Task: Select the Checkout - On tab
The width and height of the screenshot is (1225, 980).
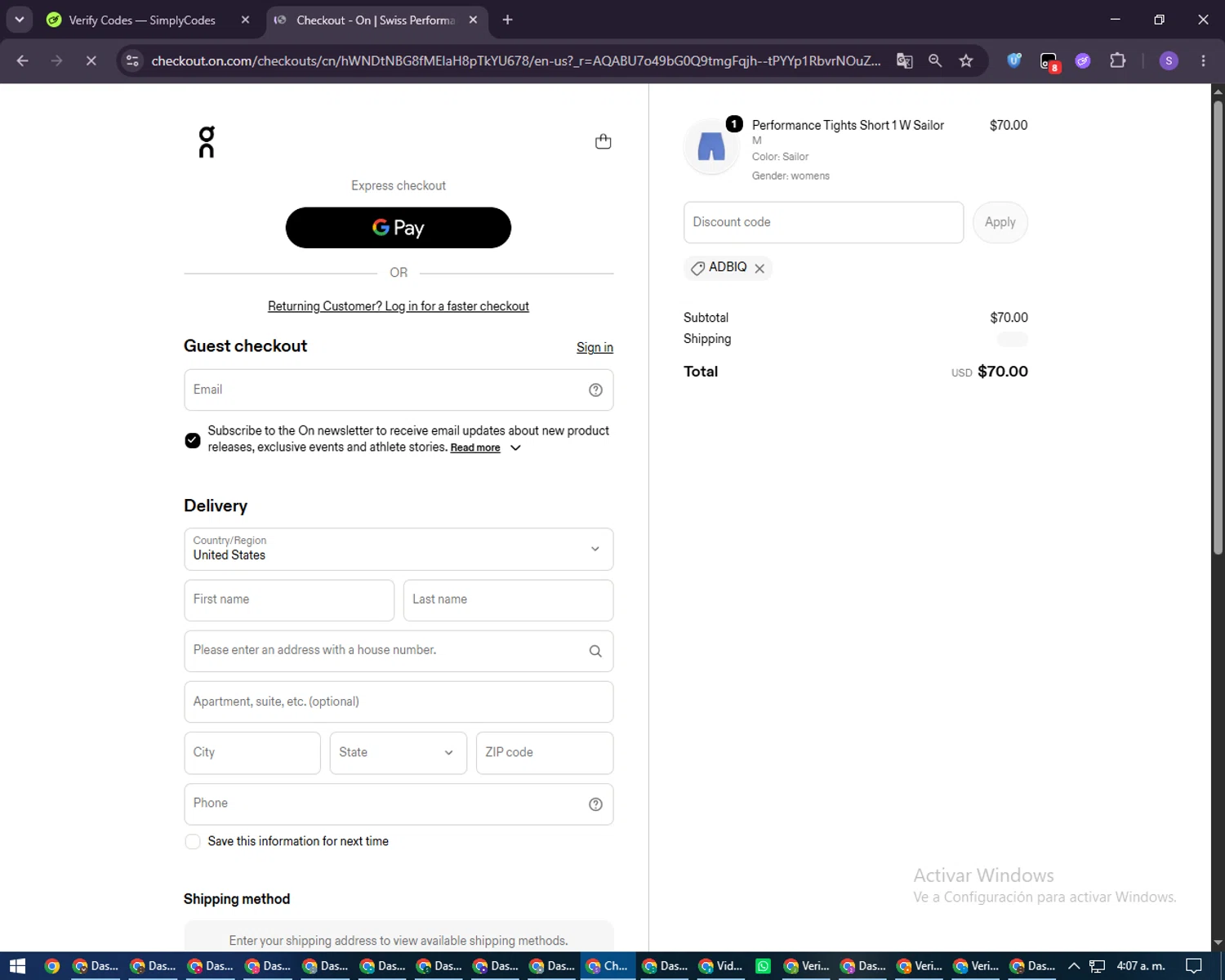Action: pyautogui.click(x=376, y=20)
